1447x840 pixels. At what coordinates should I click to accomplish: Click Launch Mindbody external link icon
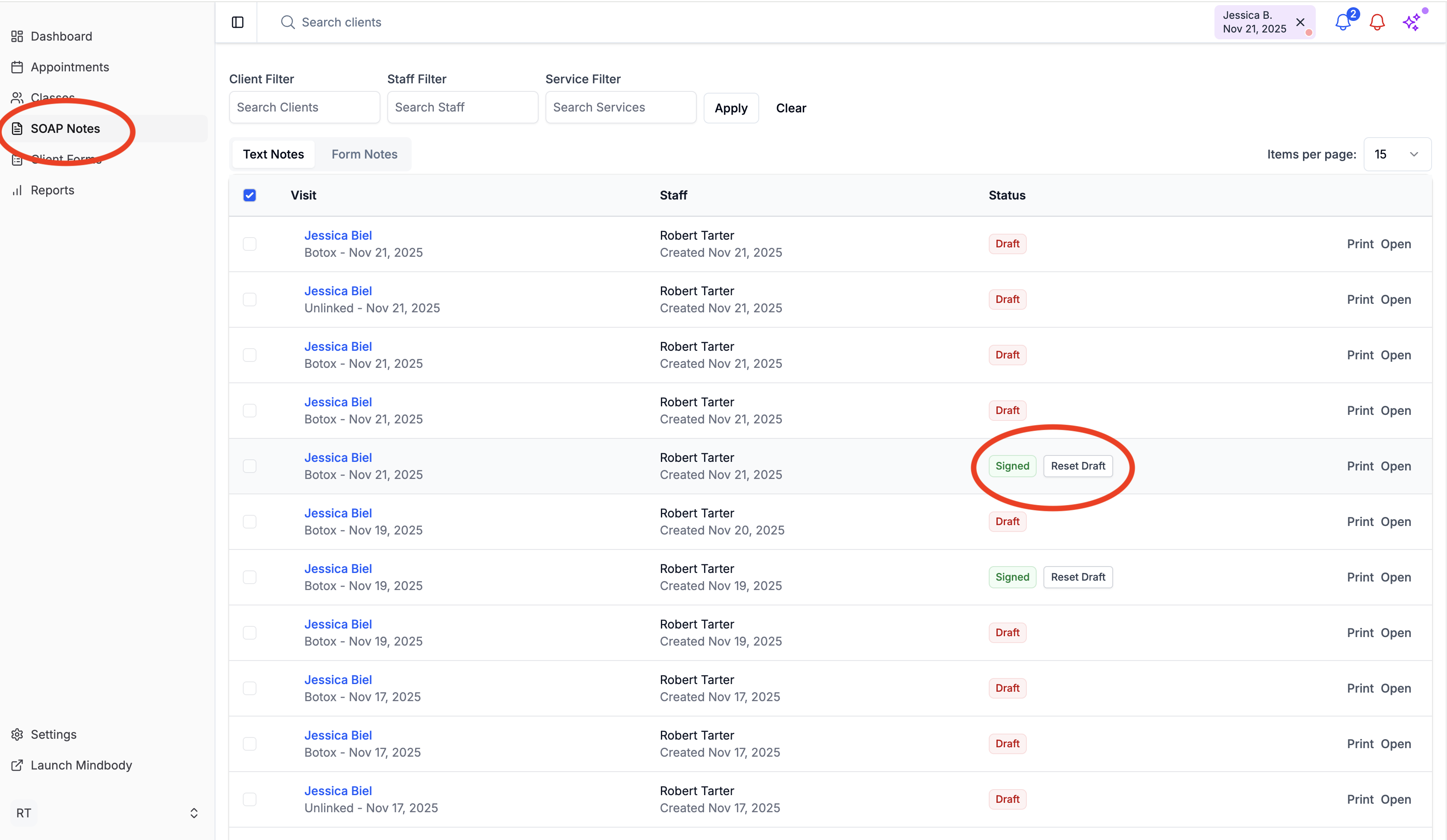pyautogui.click(x=17, y=765)
